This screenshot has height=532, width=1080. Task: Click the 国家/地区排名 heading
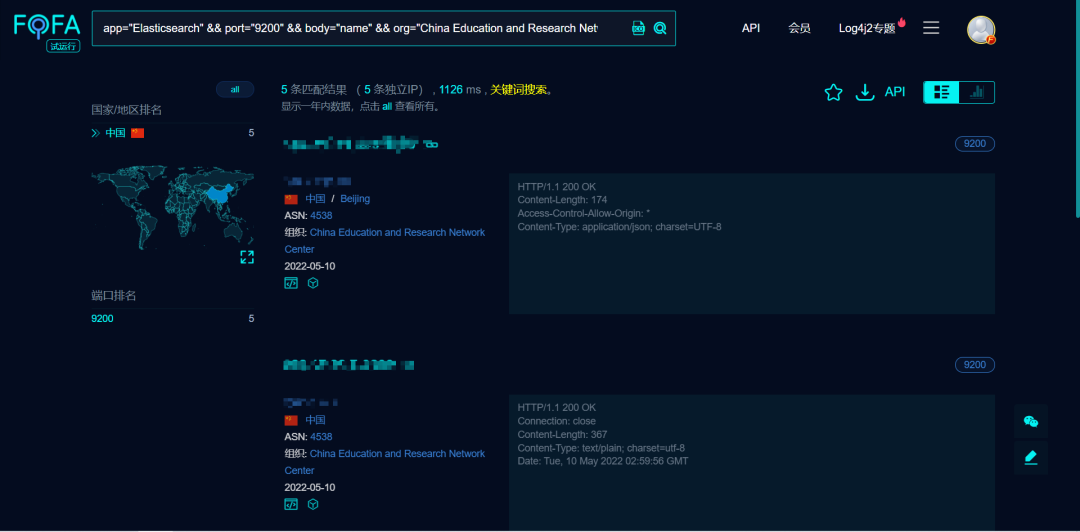(x=127, y=110)
